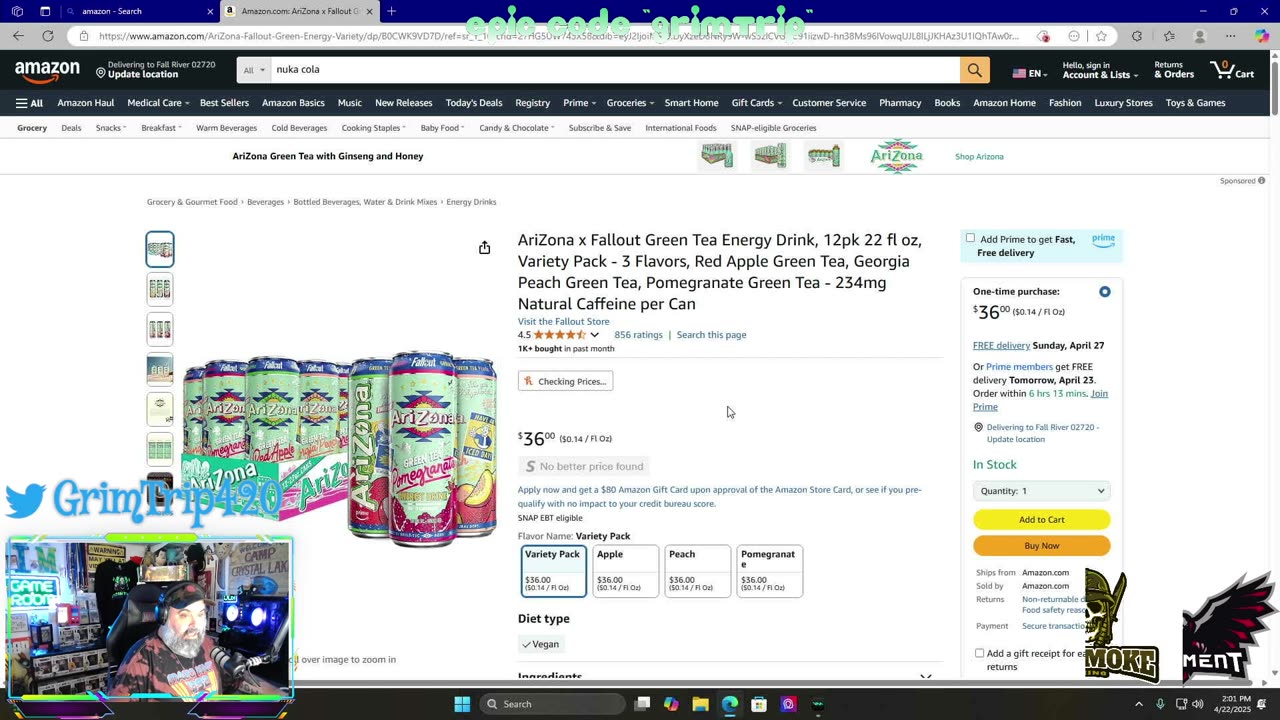This screenshot has width=1280, height=720.
Task: Reload the page with refresh icon
Action: click(47, 36)
